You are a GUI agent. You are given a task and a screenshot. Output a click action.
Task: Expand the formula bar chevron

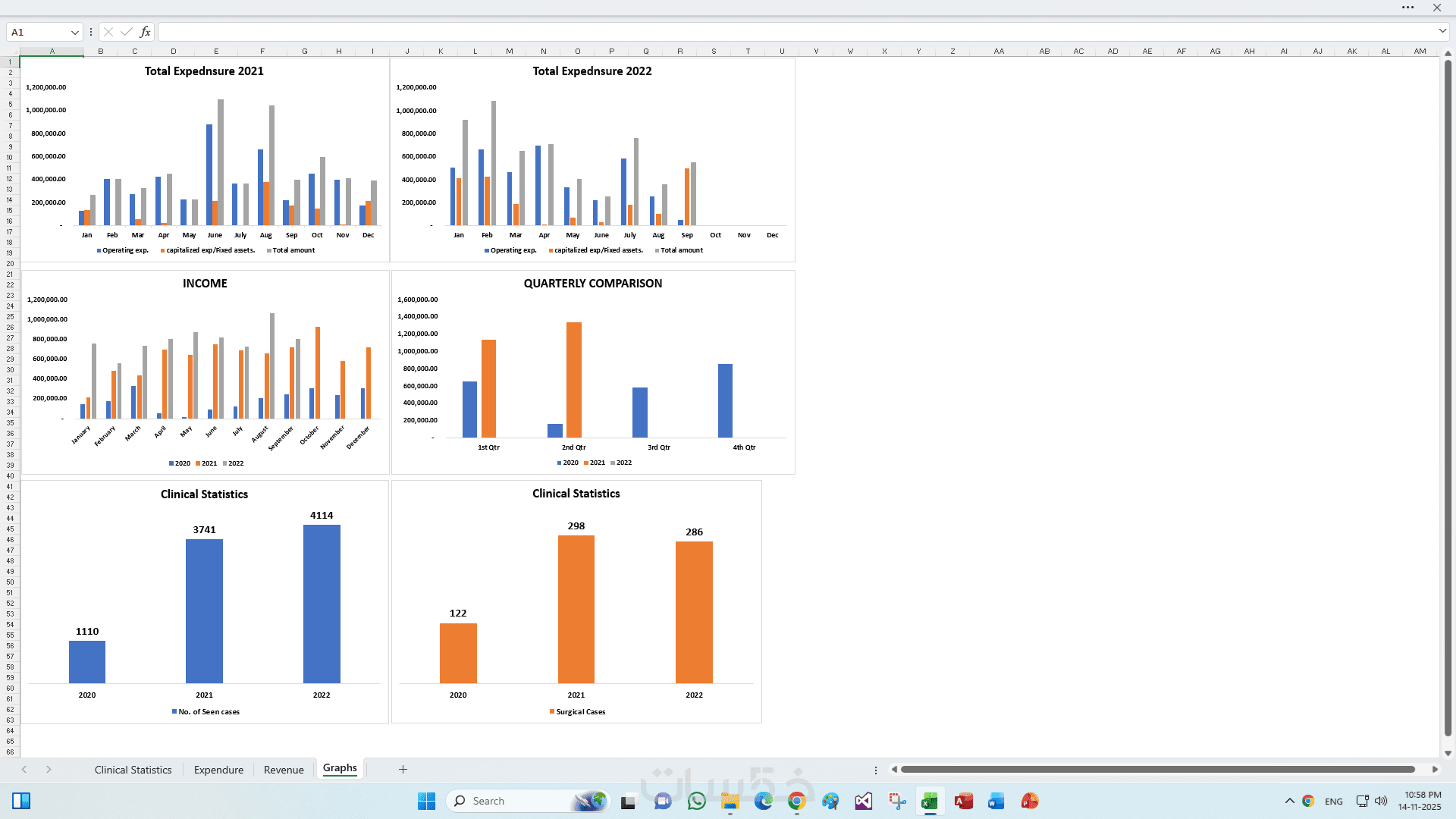(1442, 31)
